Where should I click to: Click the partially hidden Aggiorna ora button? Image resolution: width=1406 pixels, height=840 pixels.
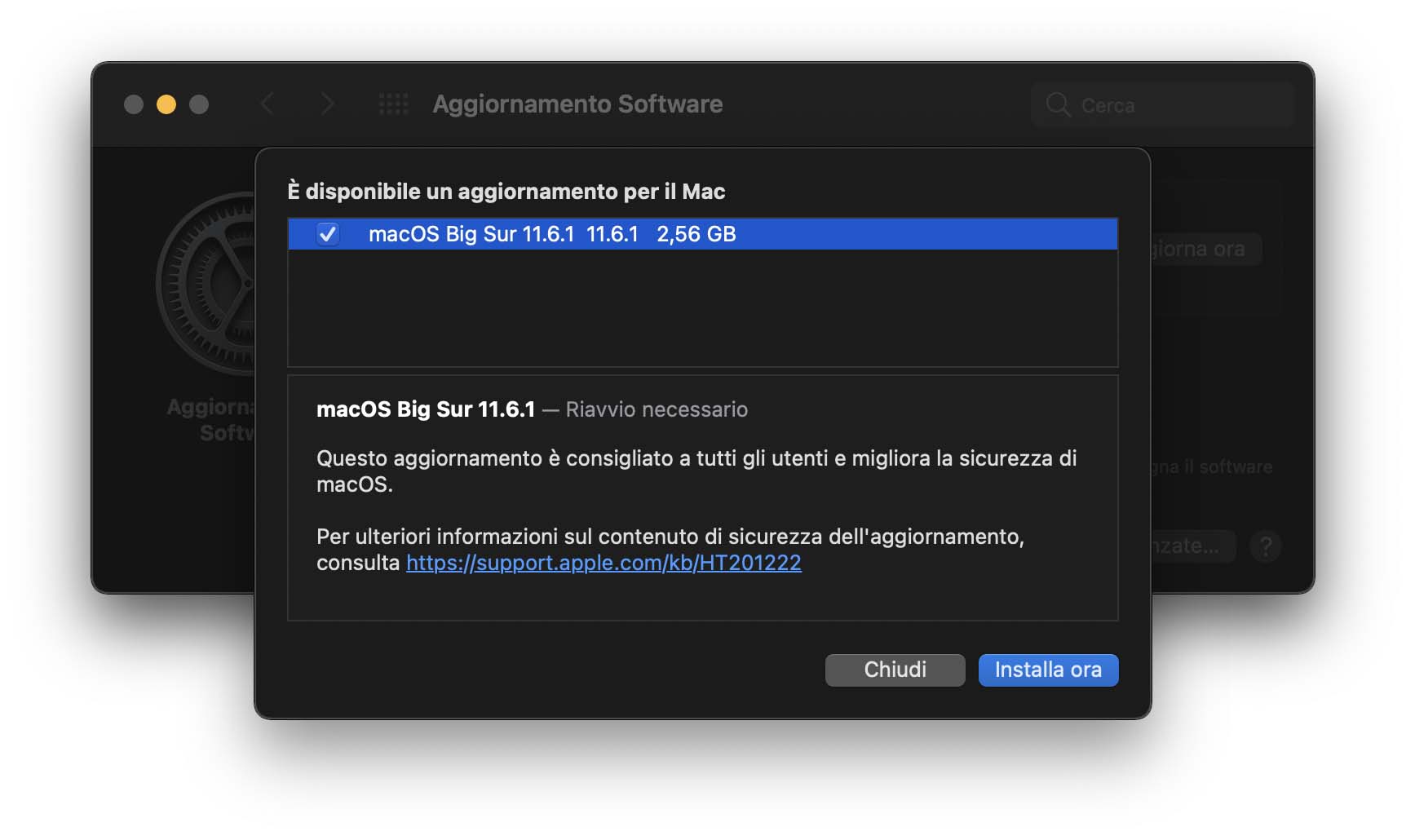[x=1206, y=249]
